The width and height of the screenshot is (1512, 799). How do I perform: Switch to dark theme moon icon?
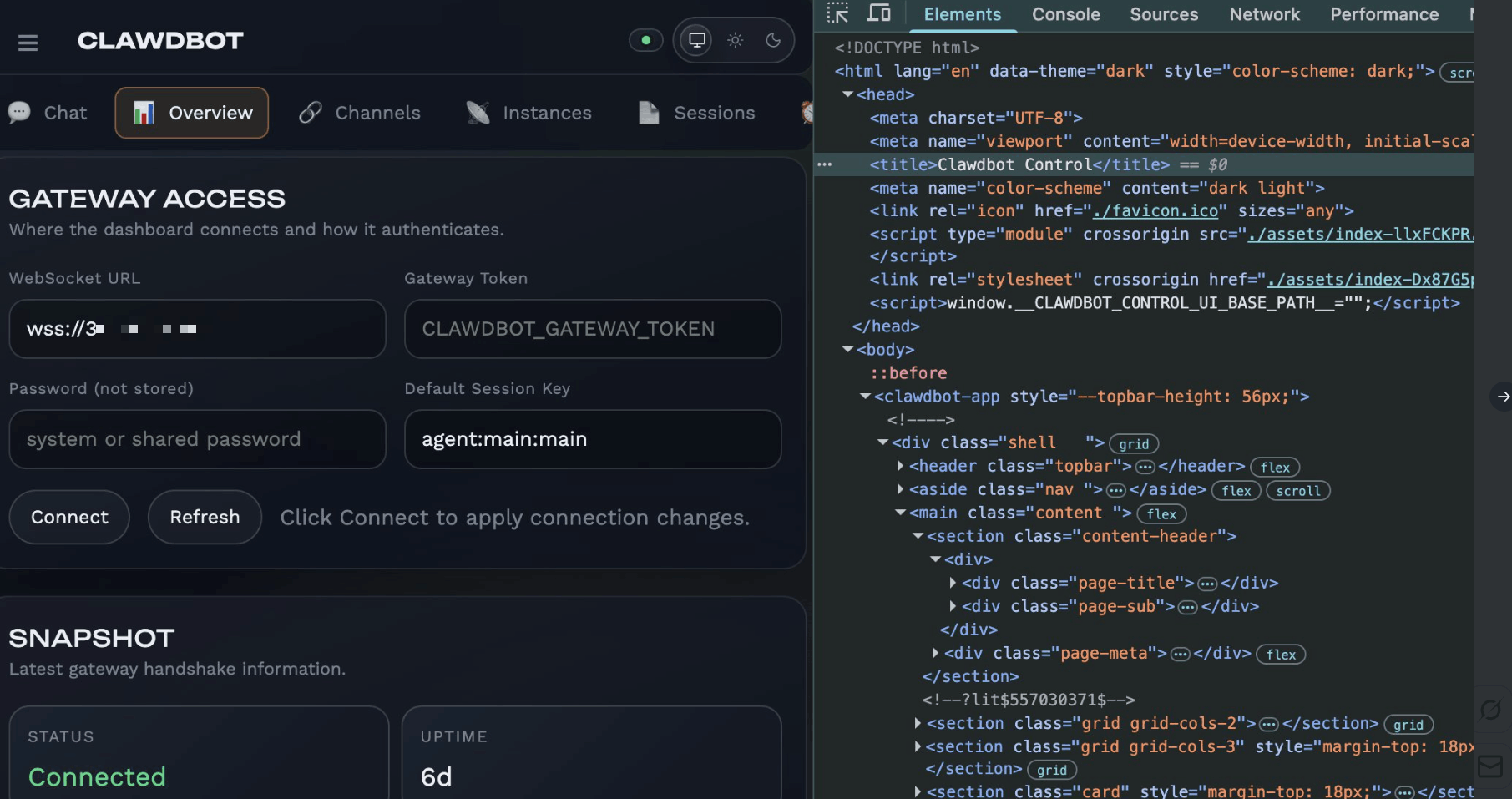point(773,40)
